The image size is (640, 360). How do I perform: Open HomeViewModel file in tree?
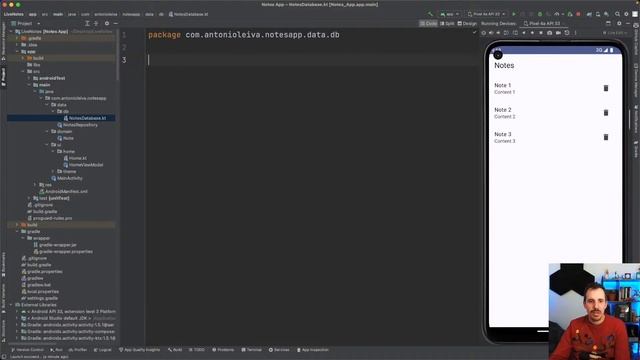point(85,165)
